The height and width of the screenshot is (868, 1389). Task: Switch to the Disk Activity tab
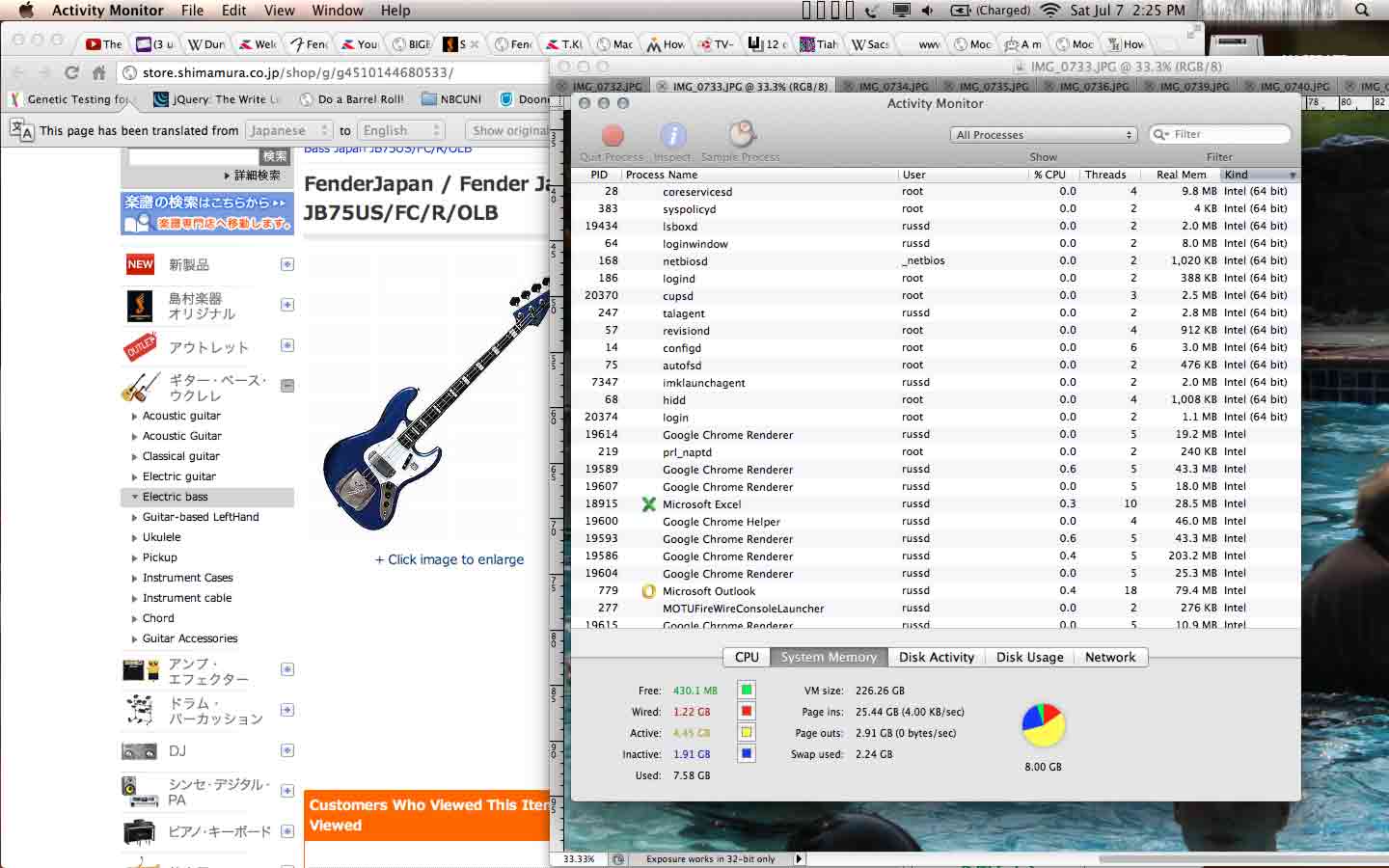[x=937, y=657]
